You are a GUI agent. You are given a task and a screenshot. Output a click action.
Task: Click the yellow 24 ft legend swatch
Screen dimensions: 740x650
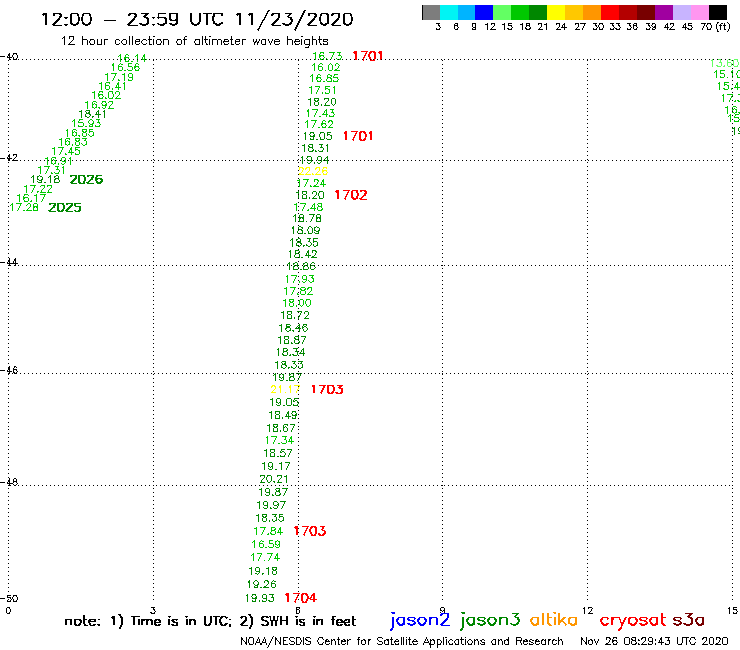coord(556,12)
